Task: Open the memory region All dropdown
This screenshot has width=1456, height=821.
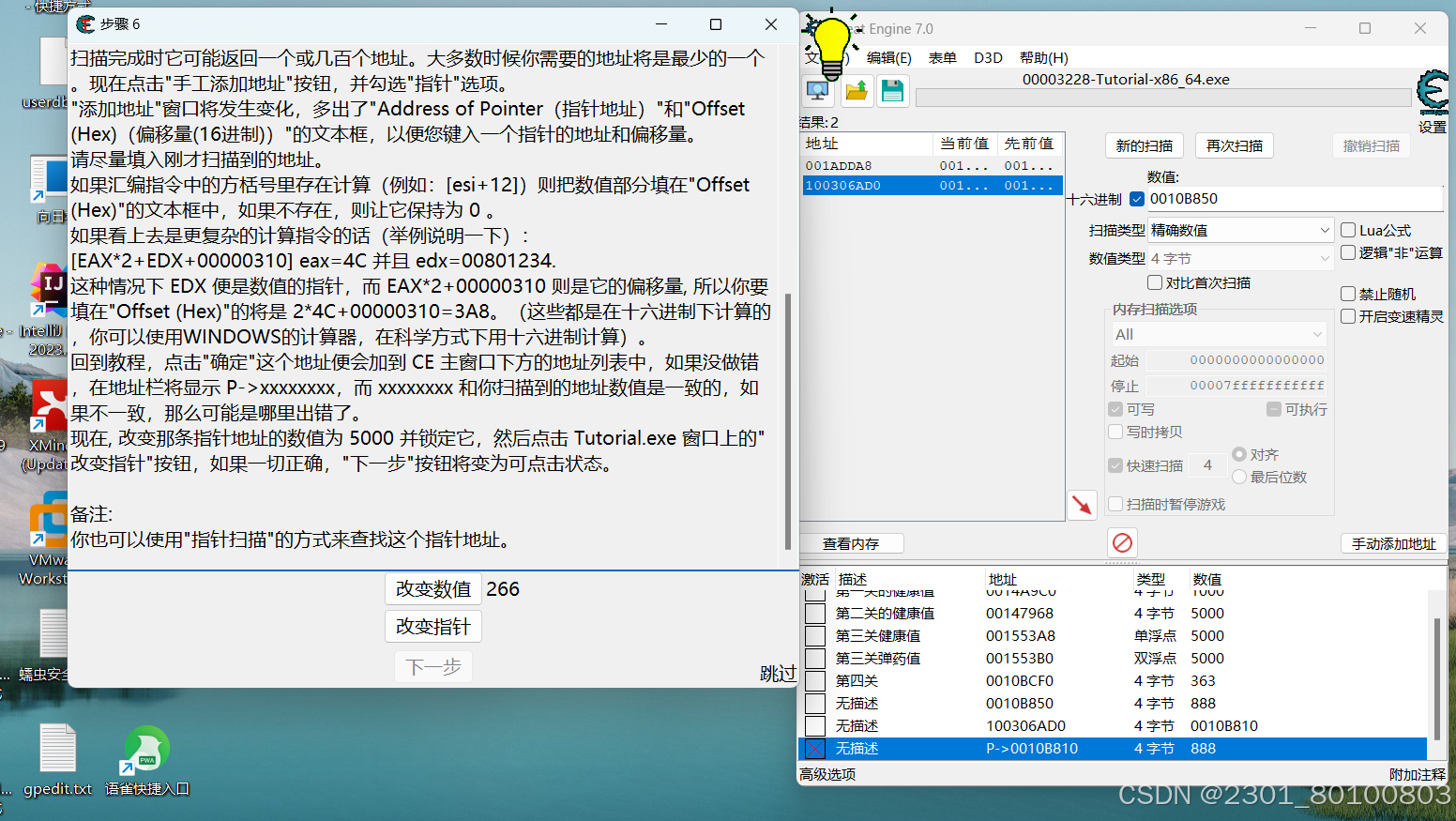Action: tap(1219, 334)
